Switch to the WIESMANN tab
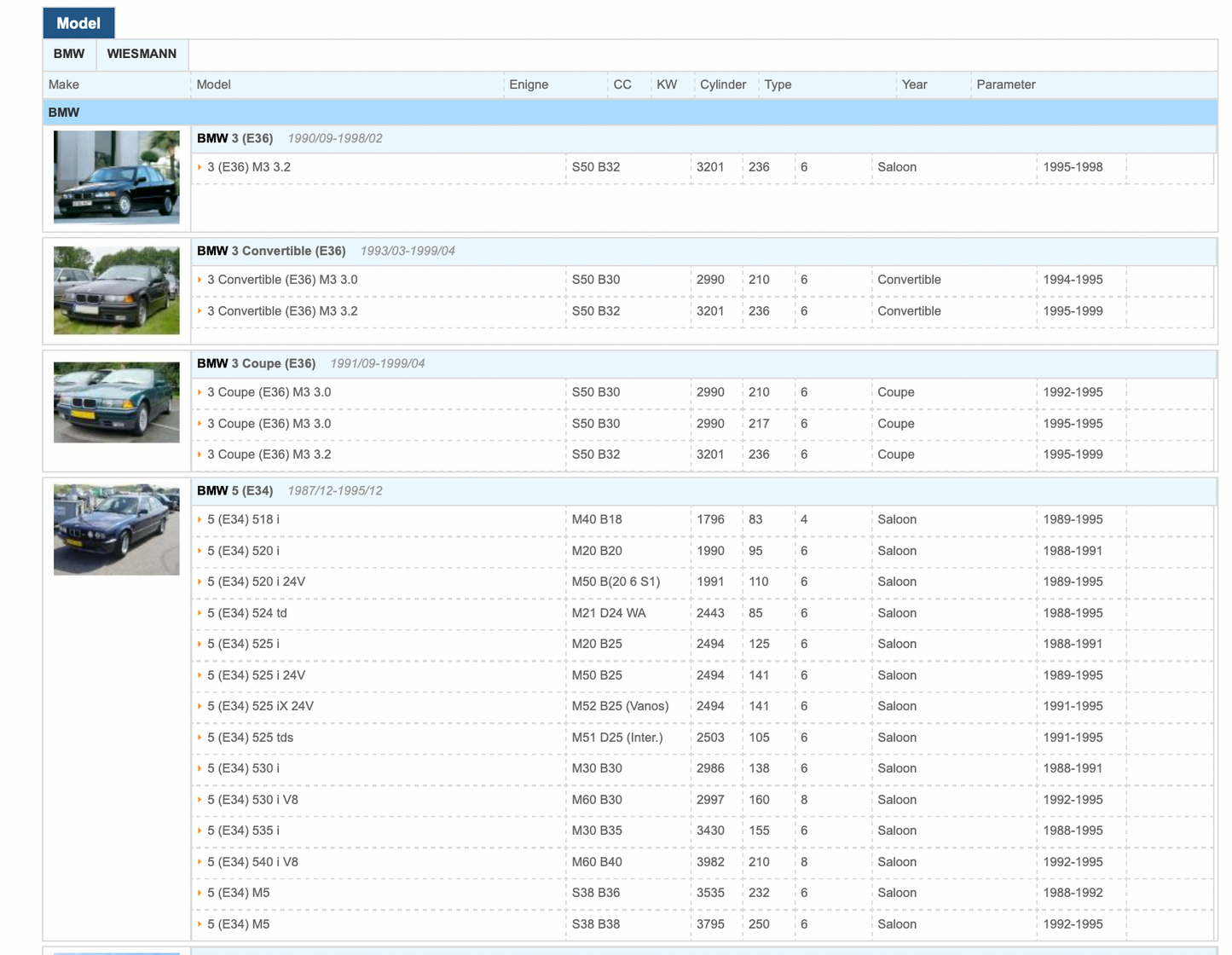The image size is (1232, 955). pos(142,54)
